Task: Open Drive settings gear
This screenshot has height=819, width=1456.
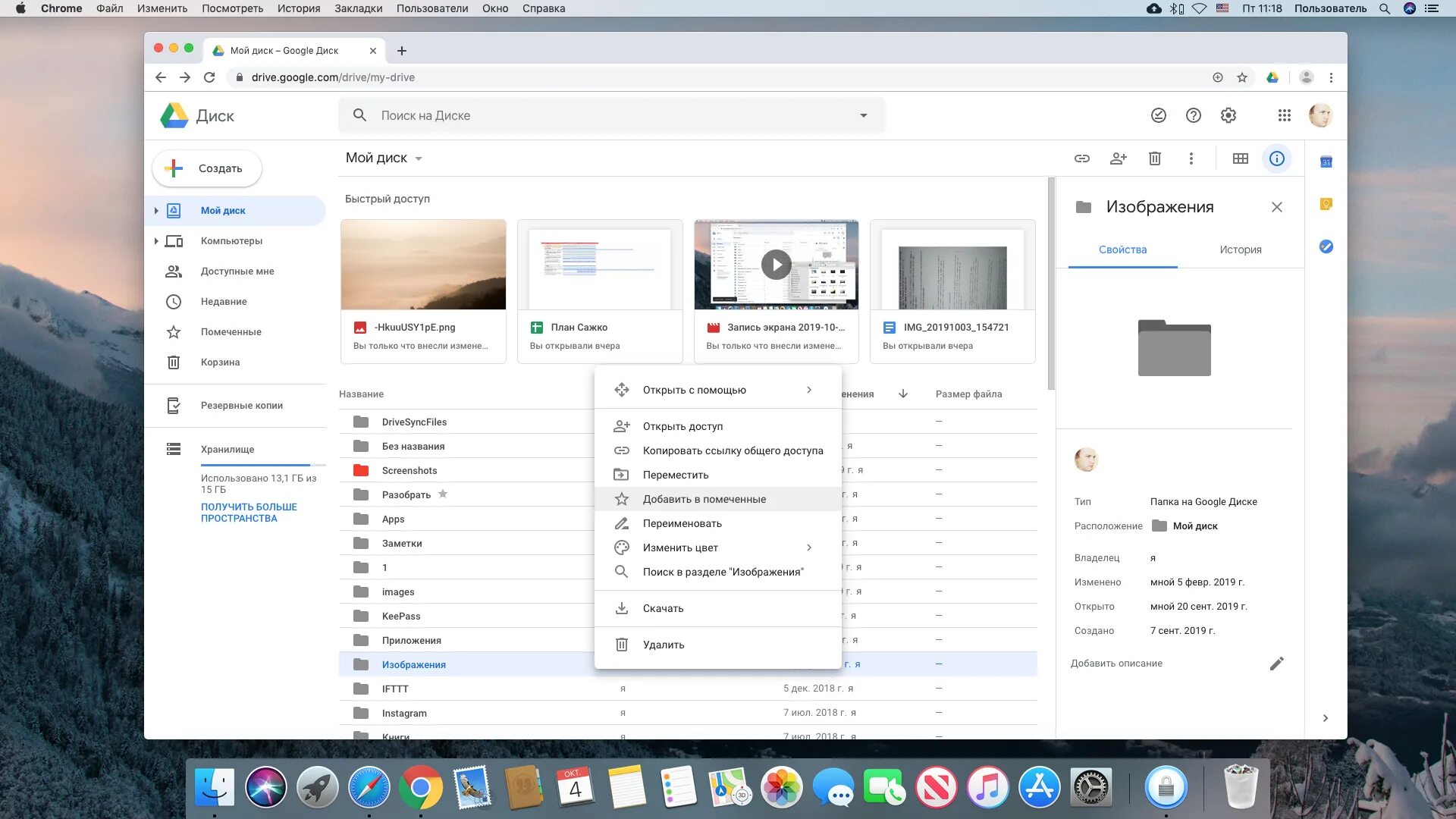Action: tap(1228, 115)
